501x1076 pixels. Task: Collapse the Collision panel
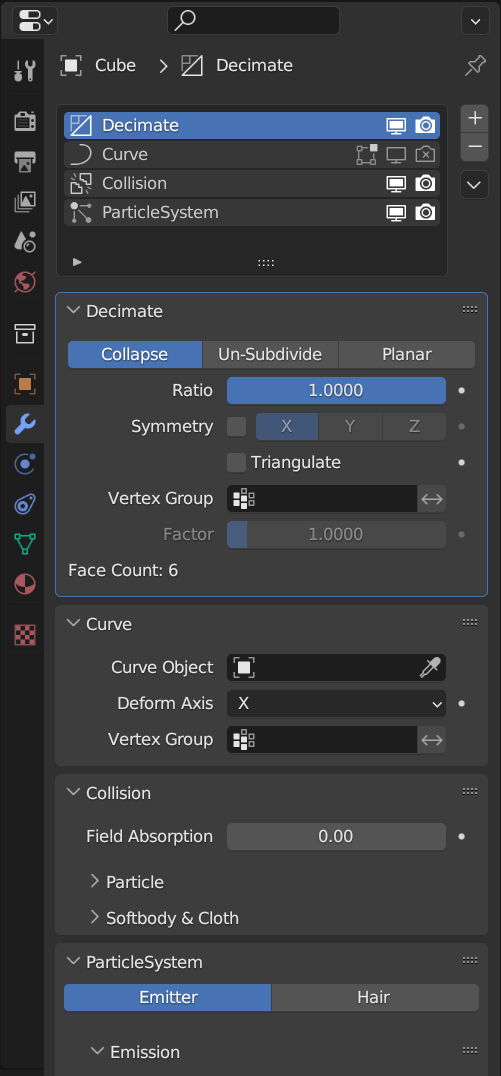pos(73,792)
